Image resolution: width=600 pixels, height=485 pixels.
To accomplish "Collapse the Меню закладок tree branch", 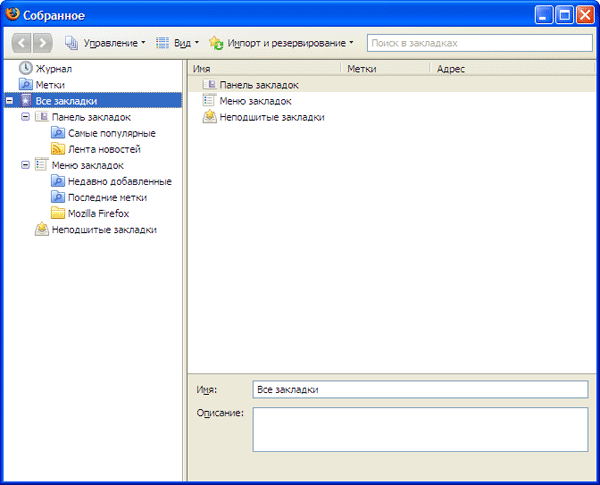I will (x=25, y=165).
